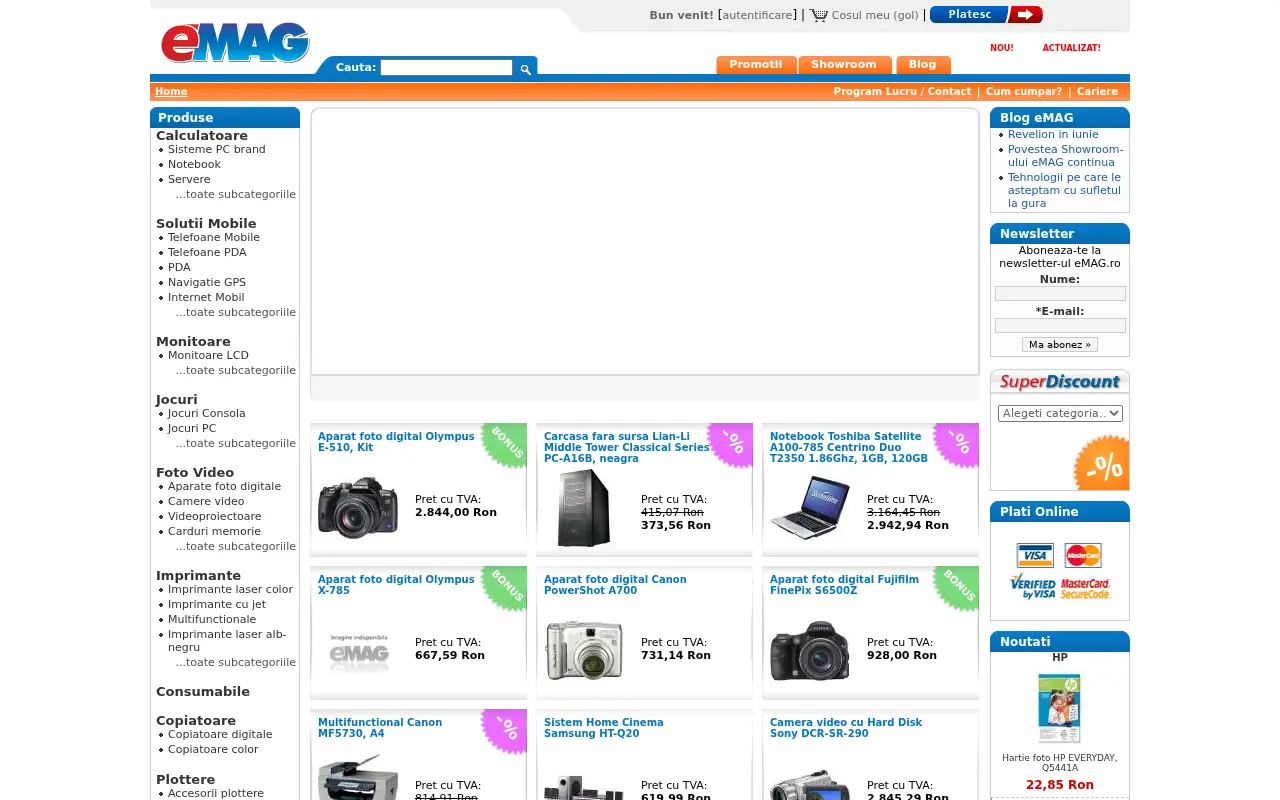Open the Cariere link
This screenshot has width=1280, height=800.
(x=1097, y=91)
